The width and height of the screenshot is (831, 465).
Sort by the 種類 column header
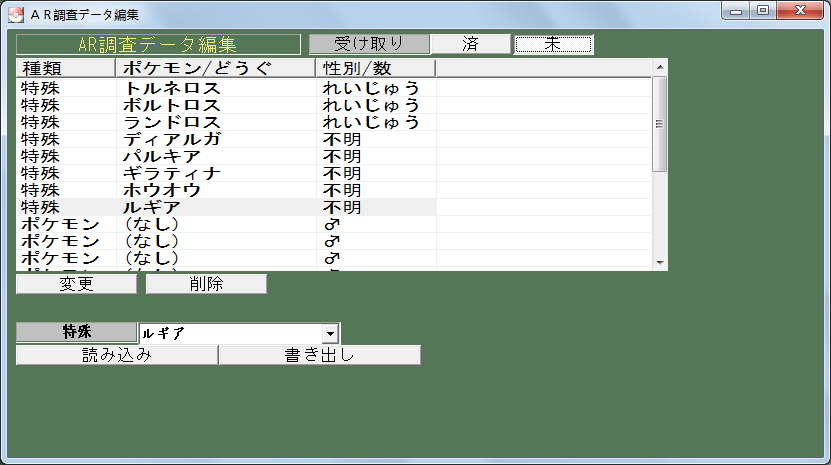pyautogui.click(x=66, y=68)
